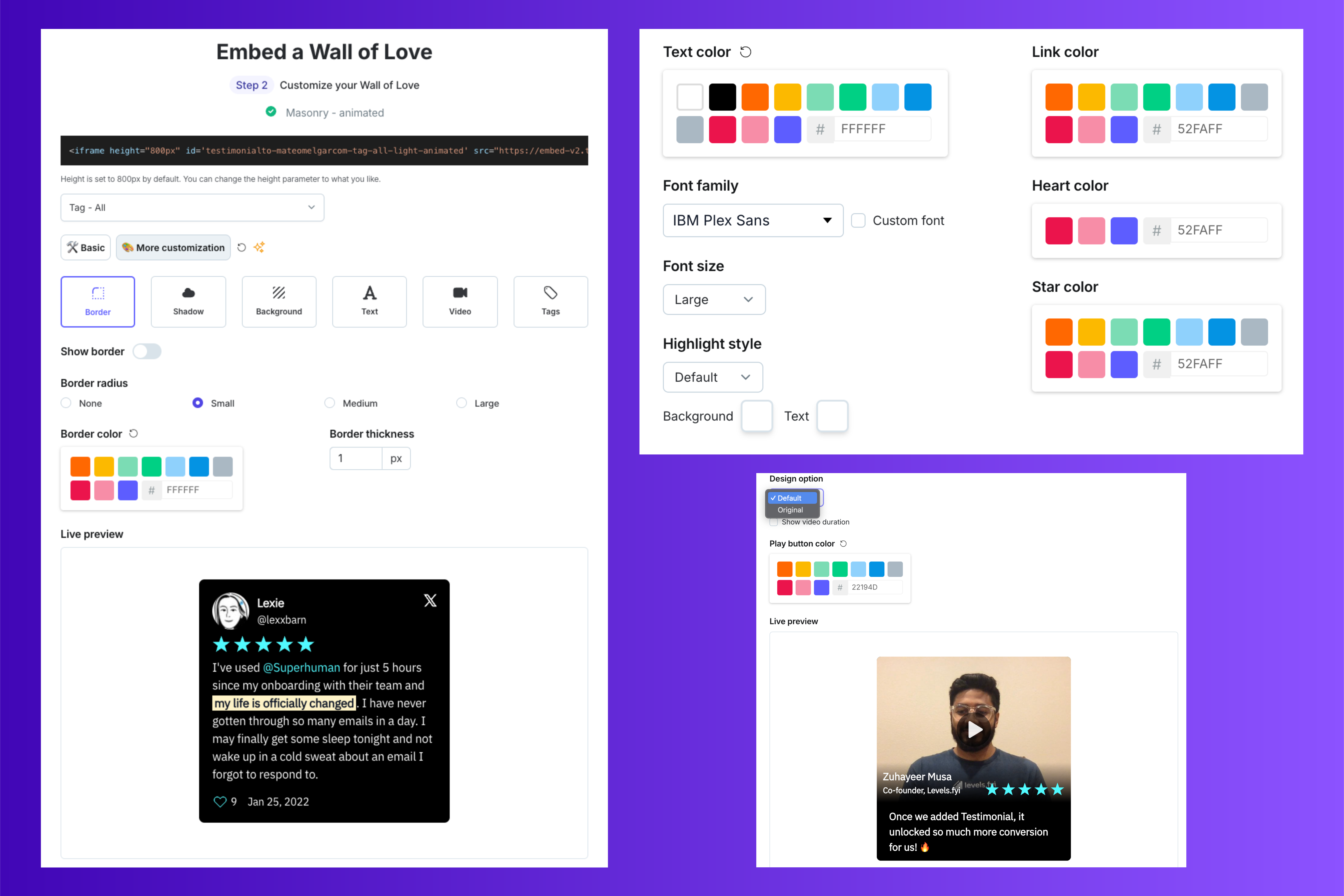Click the X logo on Lexie's testimonial

click(x=430, y=601)
